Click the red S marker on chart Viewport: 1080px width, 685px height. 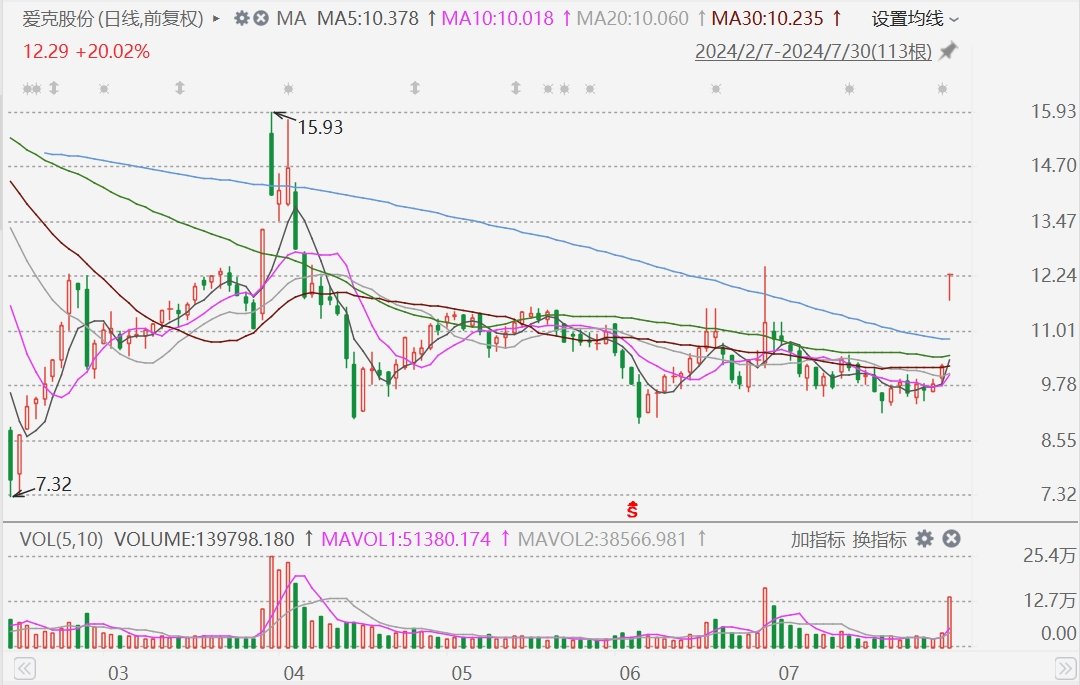point(632,509)
